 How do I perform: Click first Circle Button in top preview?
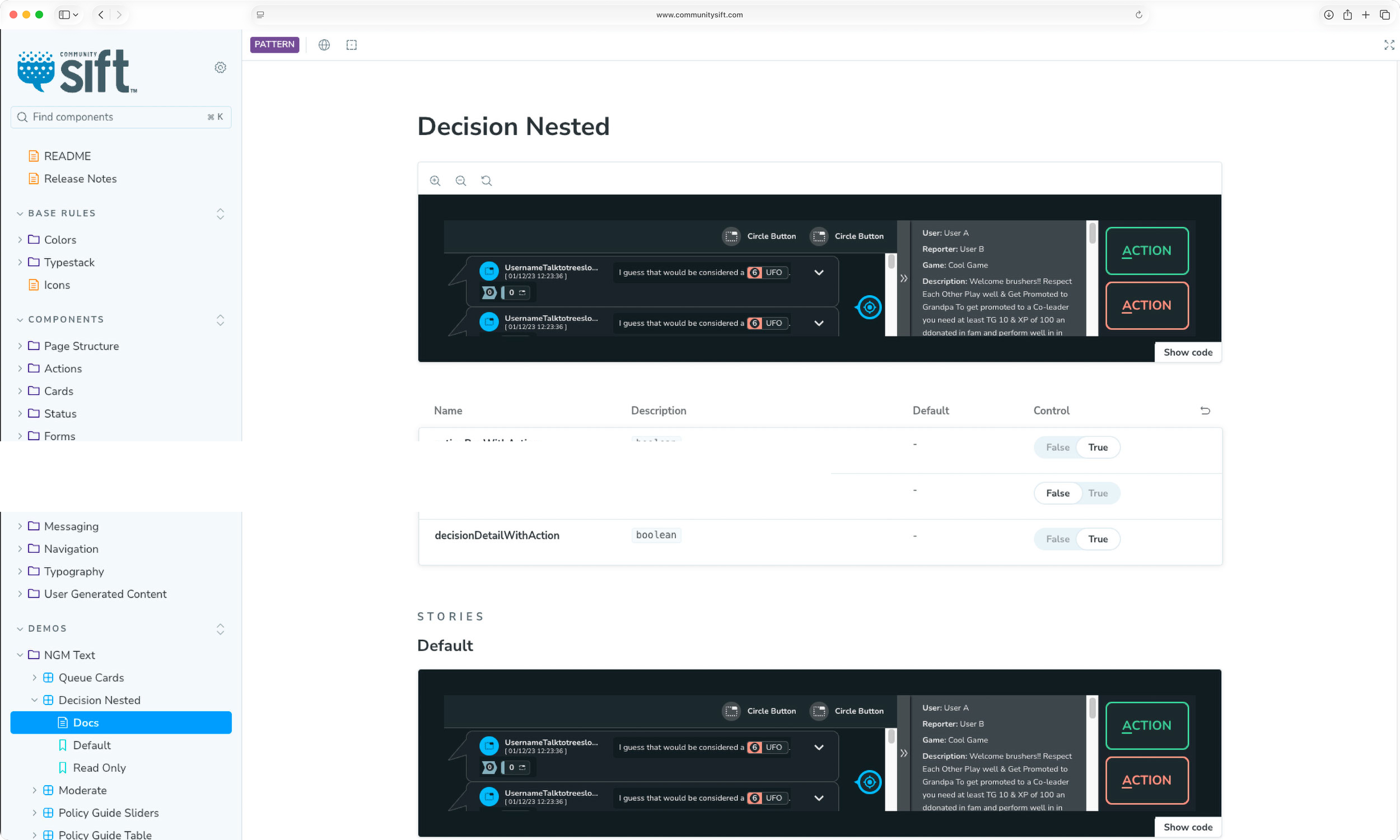point(758,236)
